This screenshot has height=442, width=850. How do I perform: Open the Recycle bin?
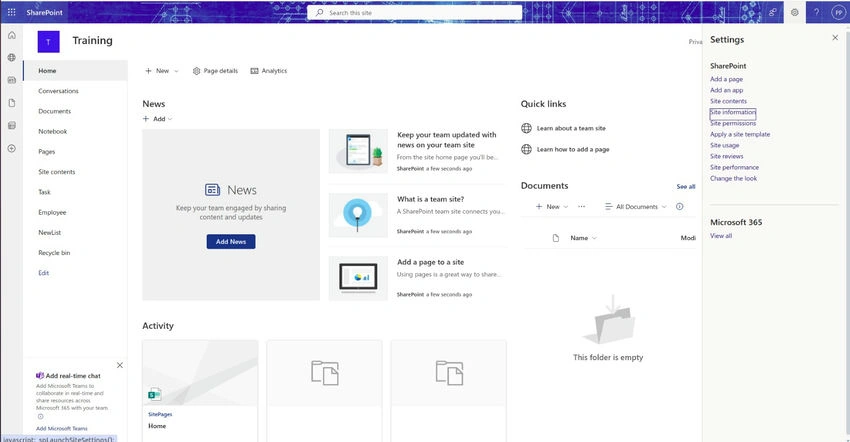54,253
